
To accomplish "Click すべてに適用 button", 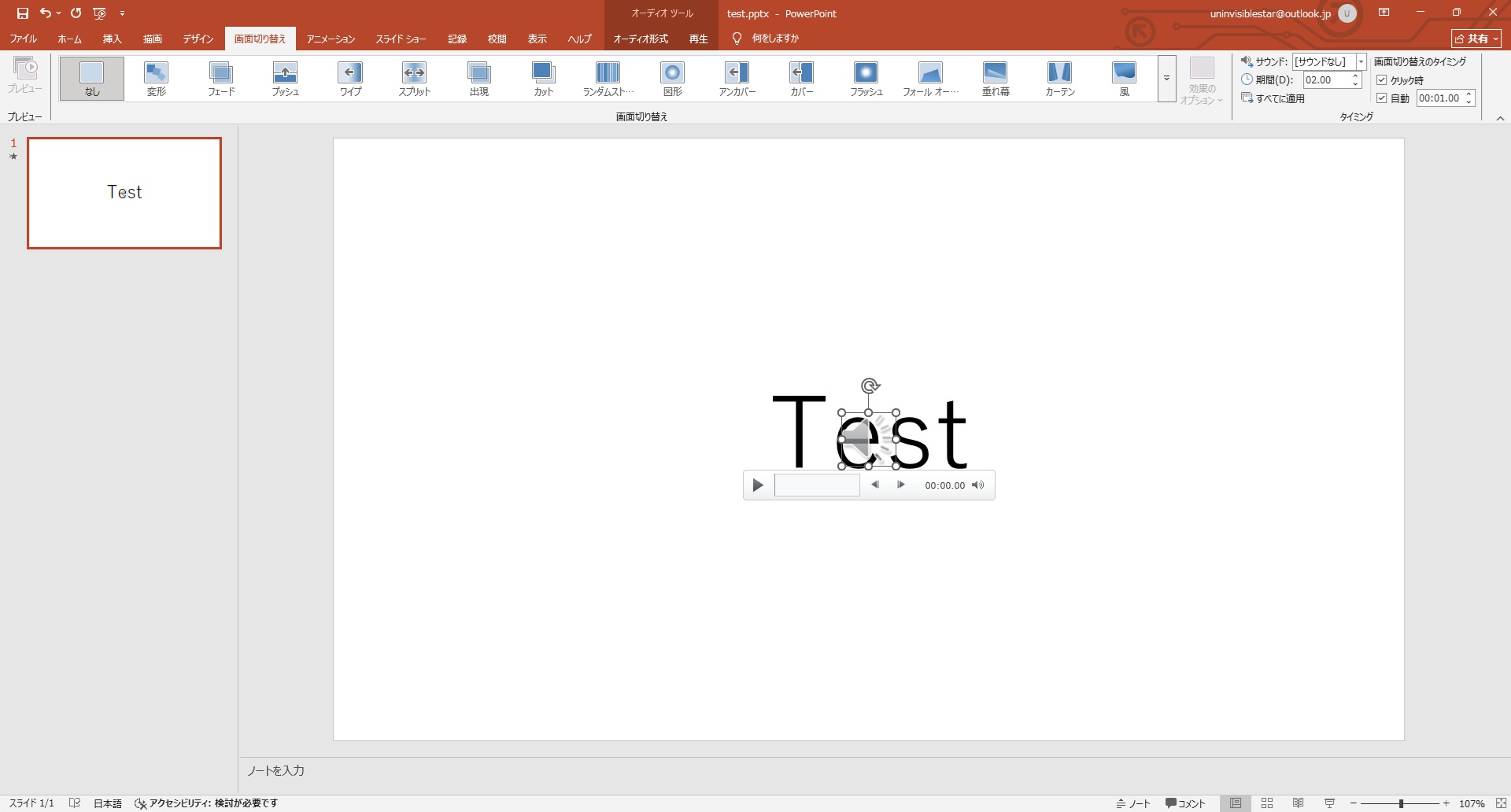I will (x=1273, y=98).
